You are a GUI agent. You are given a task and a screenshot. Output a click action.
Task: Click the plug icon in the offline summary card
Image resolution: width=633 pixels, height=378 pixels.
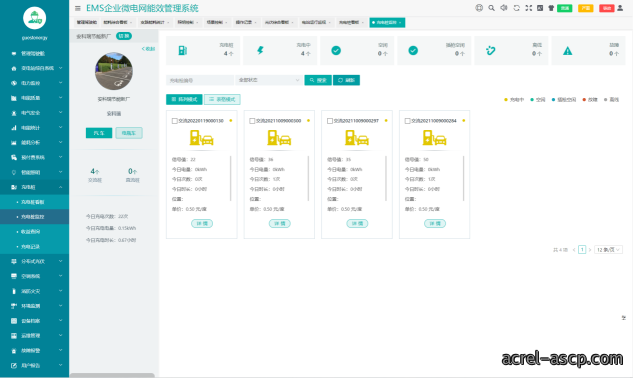[490, 50]
